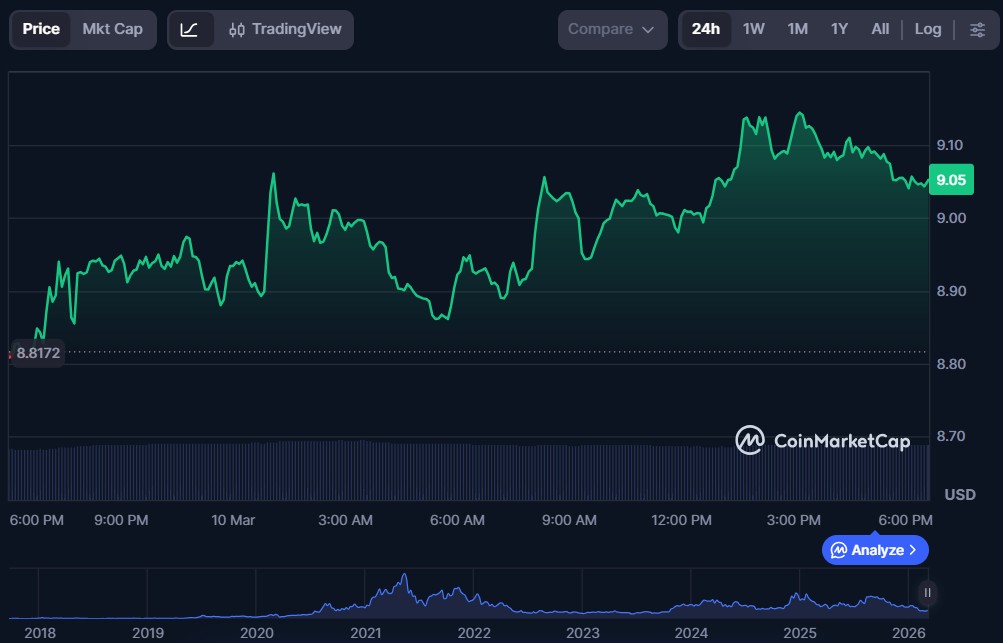Screen dimensions: 1003x643
Task: Show the 1Y time range
Action: (x=839, y=30)
